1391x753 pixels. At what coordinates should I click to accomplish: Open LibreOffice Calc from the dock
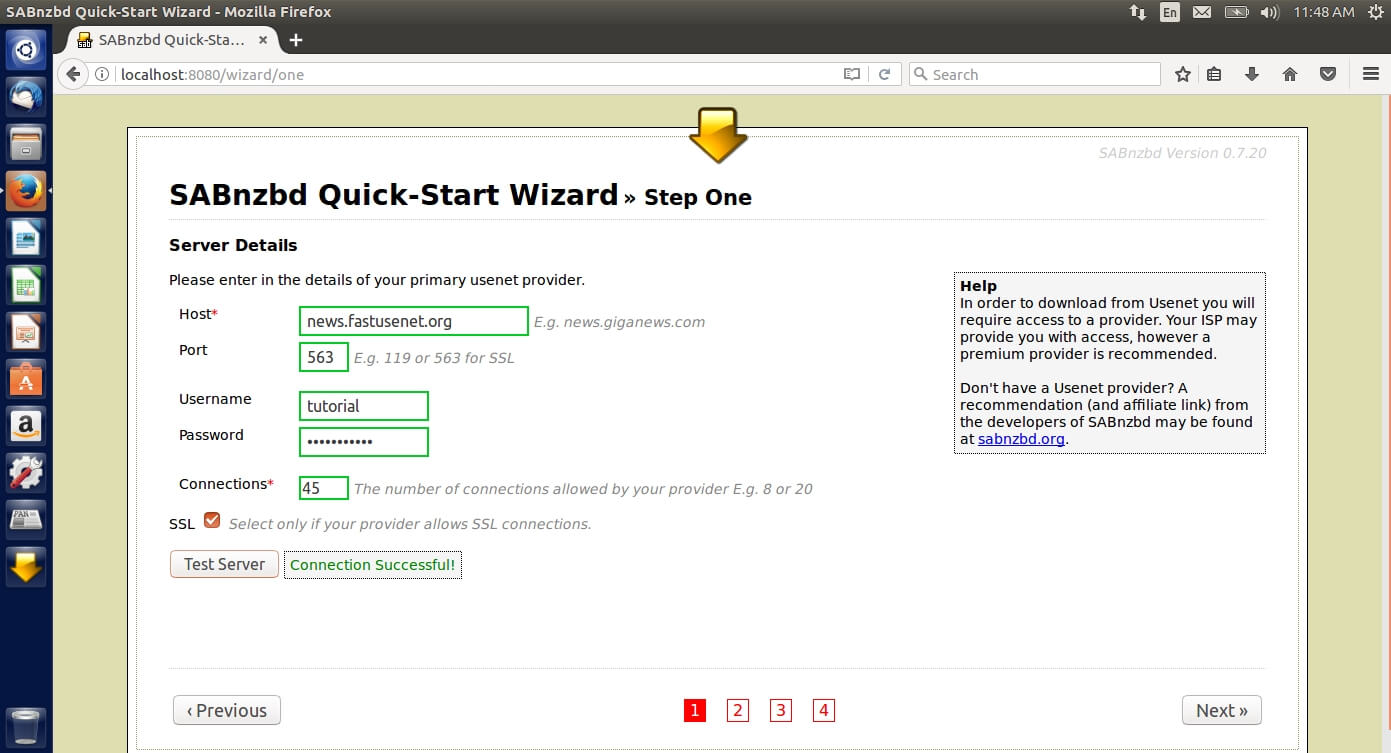(x=26, y=285)
